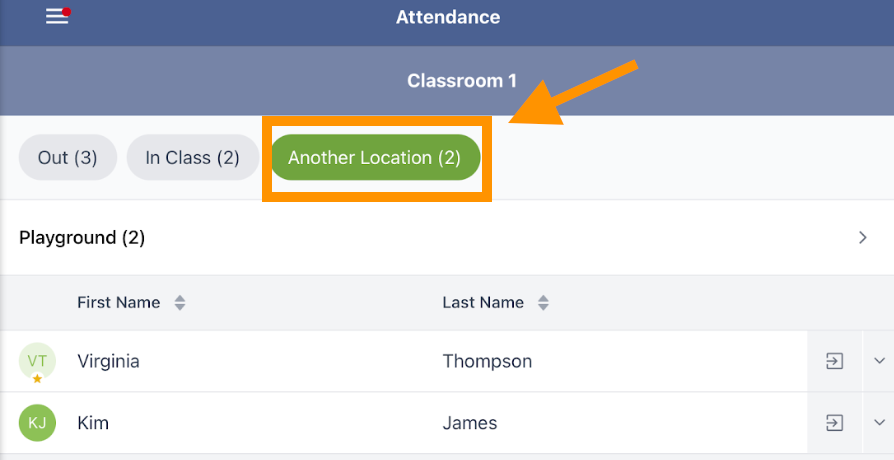Click the Classroom 1 header
This screenshot has width=894, height=460.
tap(455, 80)
